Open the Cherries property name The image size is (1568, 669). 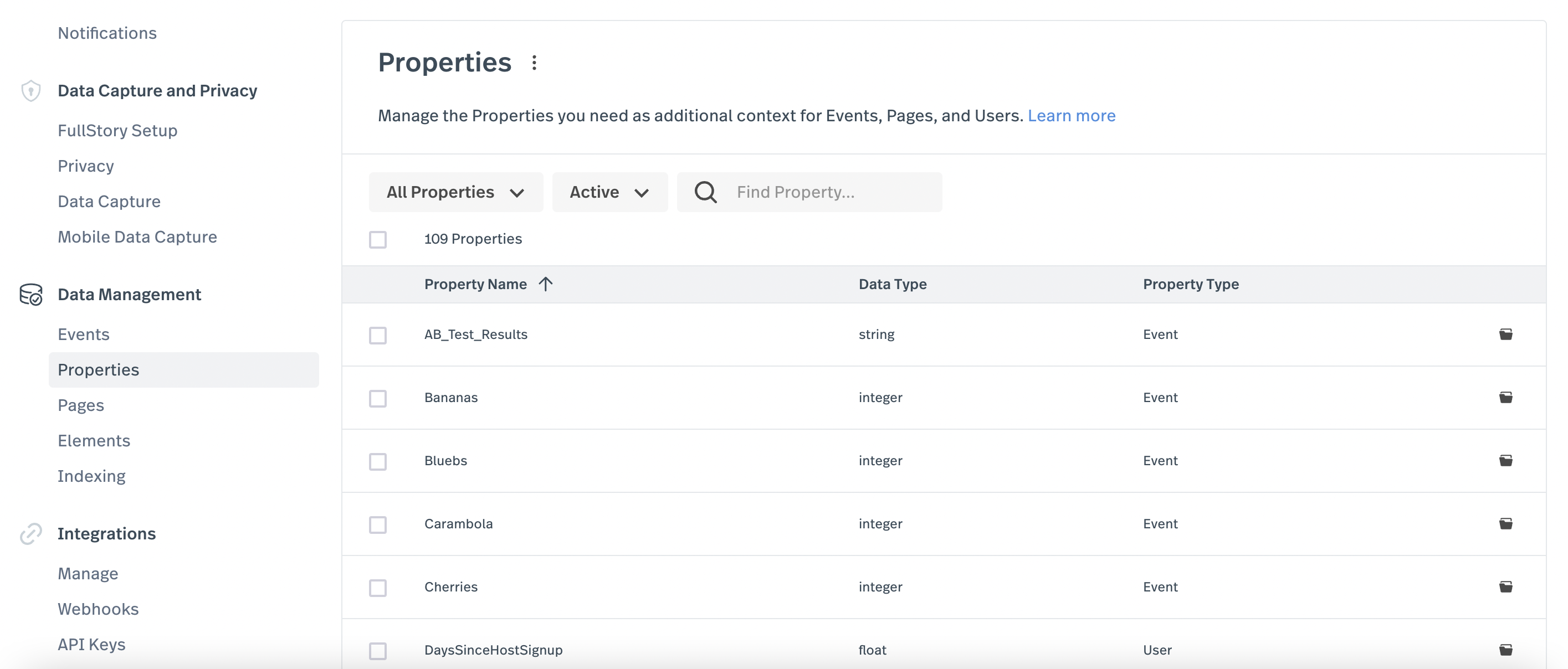tap(450, 587)
